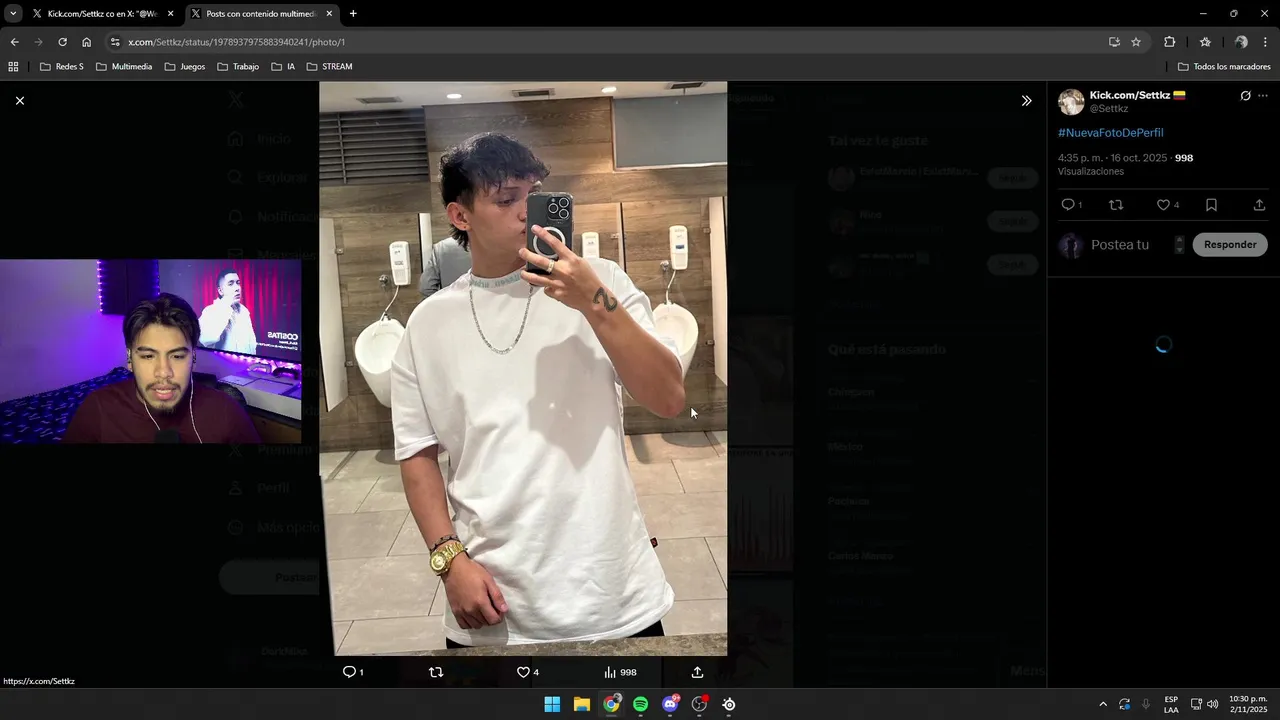Click the '4:35 p. m. · 16 oct. 2025' timestamp
Image resolution: width=1280 pixels, height=720 pixels.
point(1112,158)
